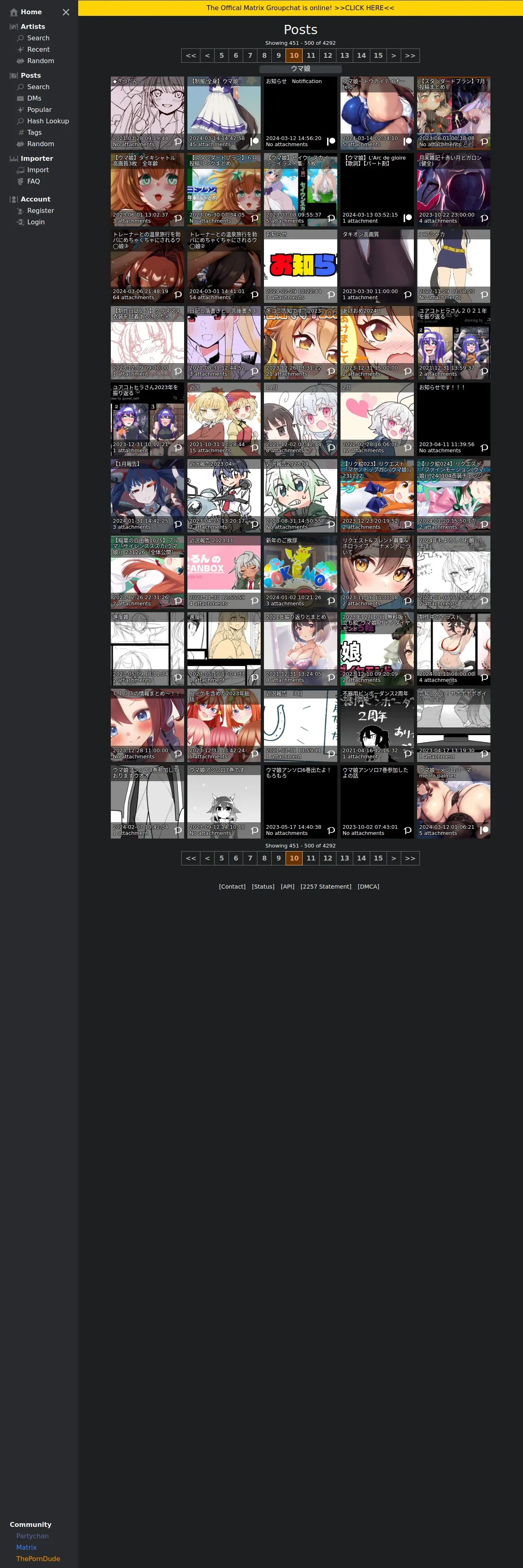Click Random under the Artists section

coord(40,61)
